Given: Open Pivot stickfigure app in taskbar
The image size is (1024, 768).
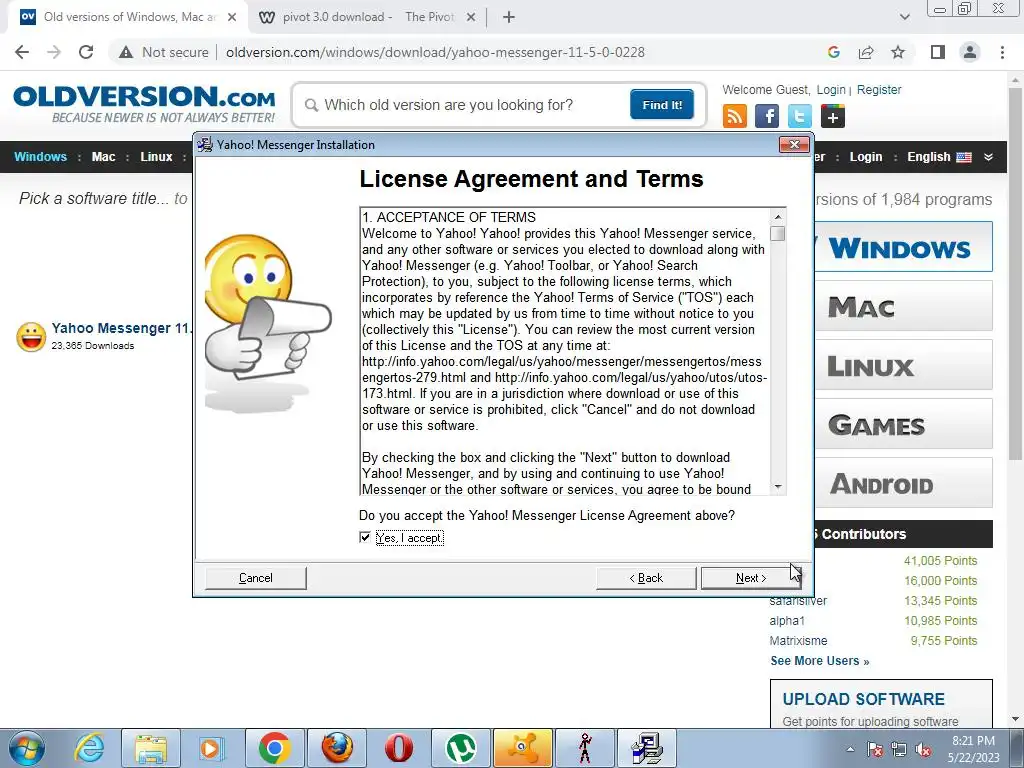Looking at the screenshot, I should click(585, 748).
